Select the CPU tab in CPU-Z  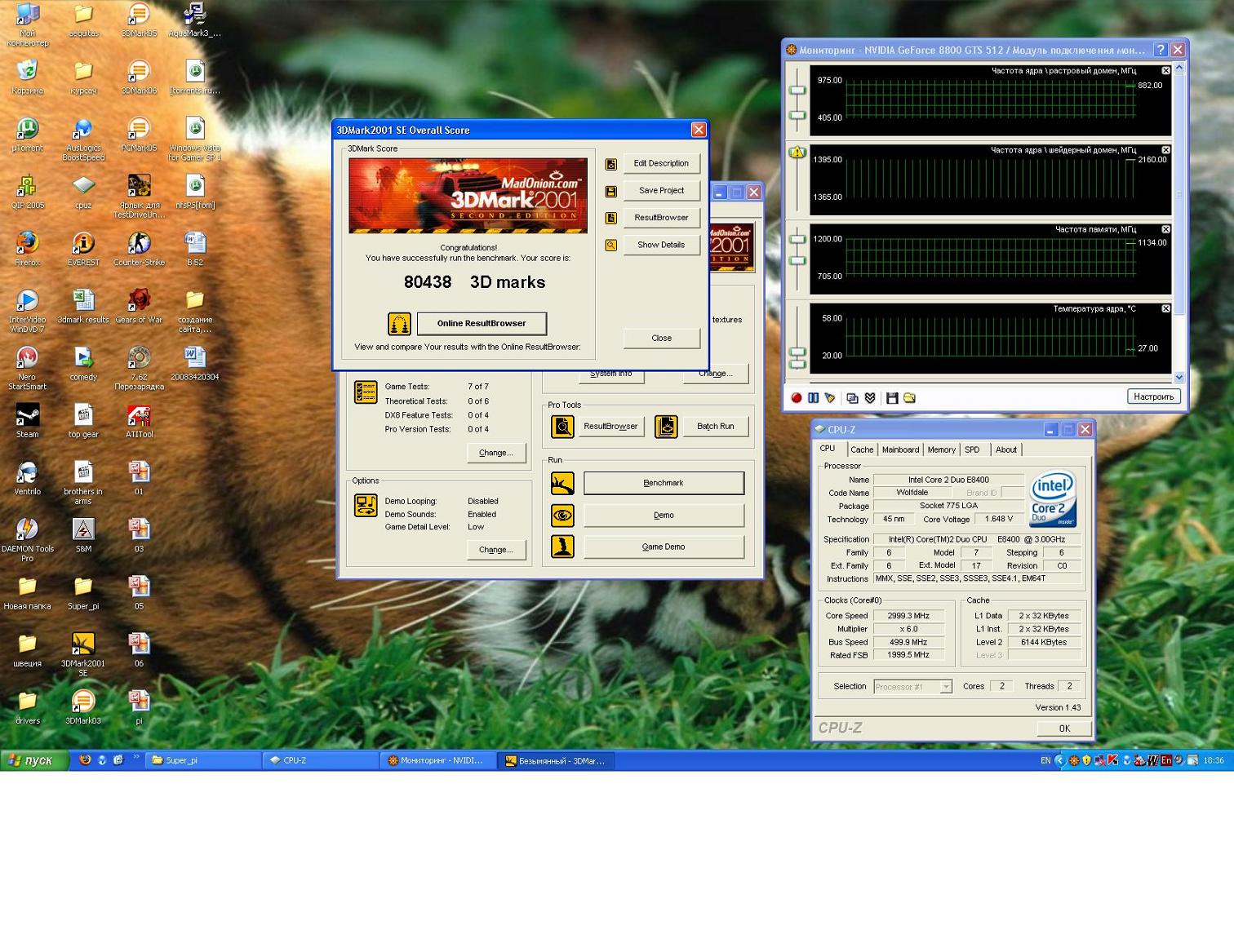tap(828, 448)
